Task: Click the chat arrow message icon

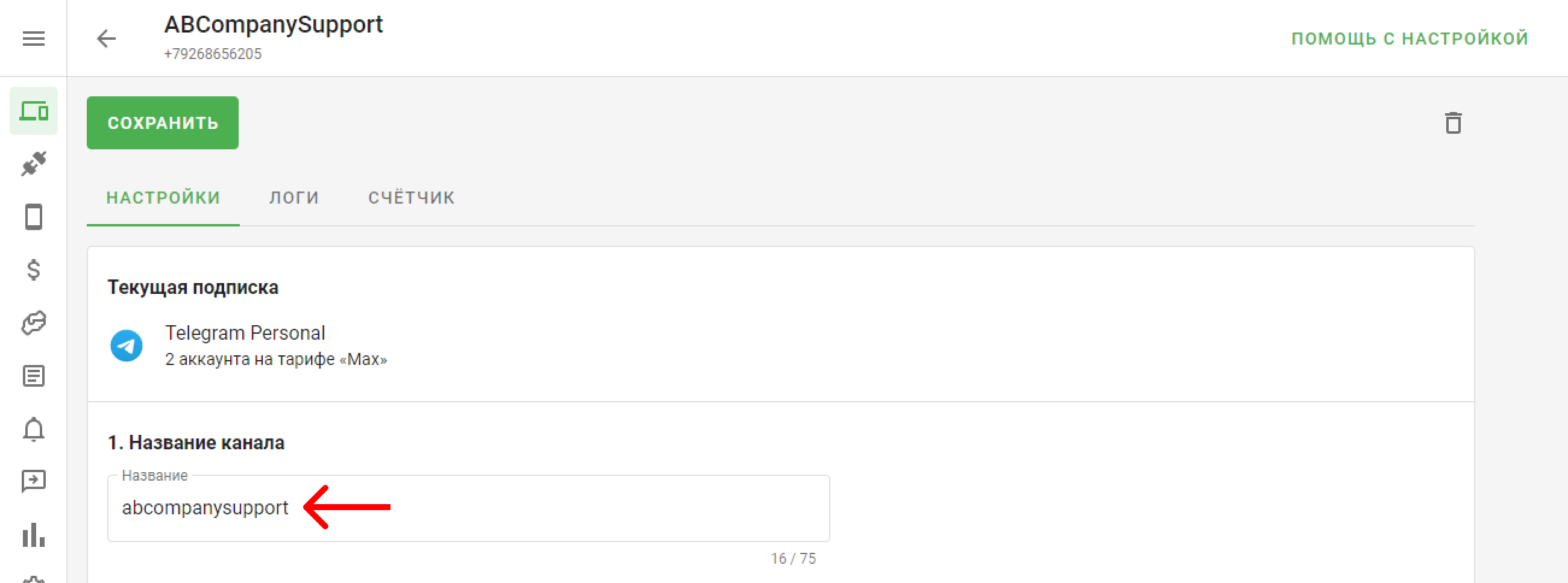Action: click(34, 481)
